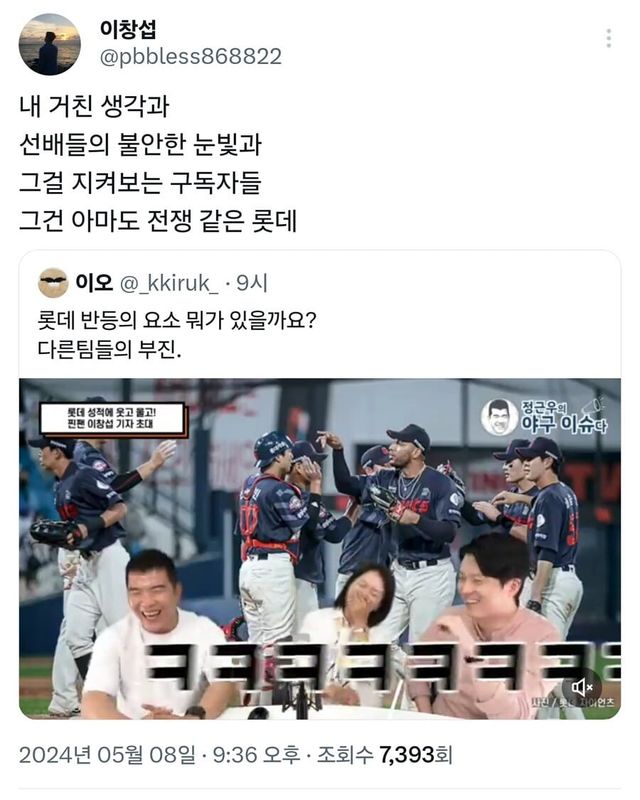Click the cartoon face icon in video corner
The height and width of the screenshot is (800, 640).
point(499,417)
